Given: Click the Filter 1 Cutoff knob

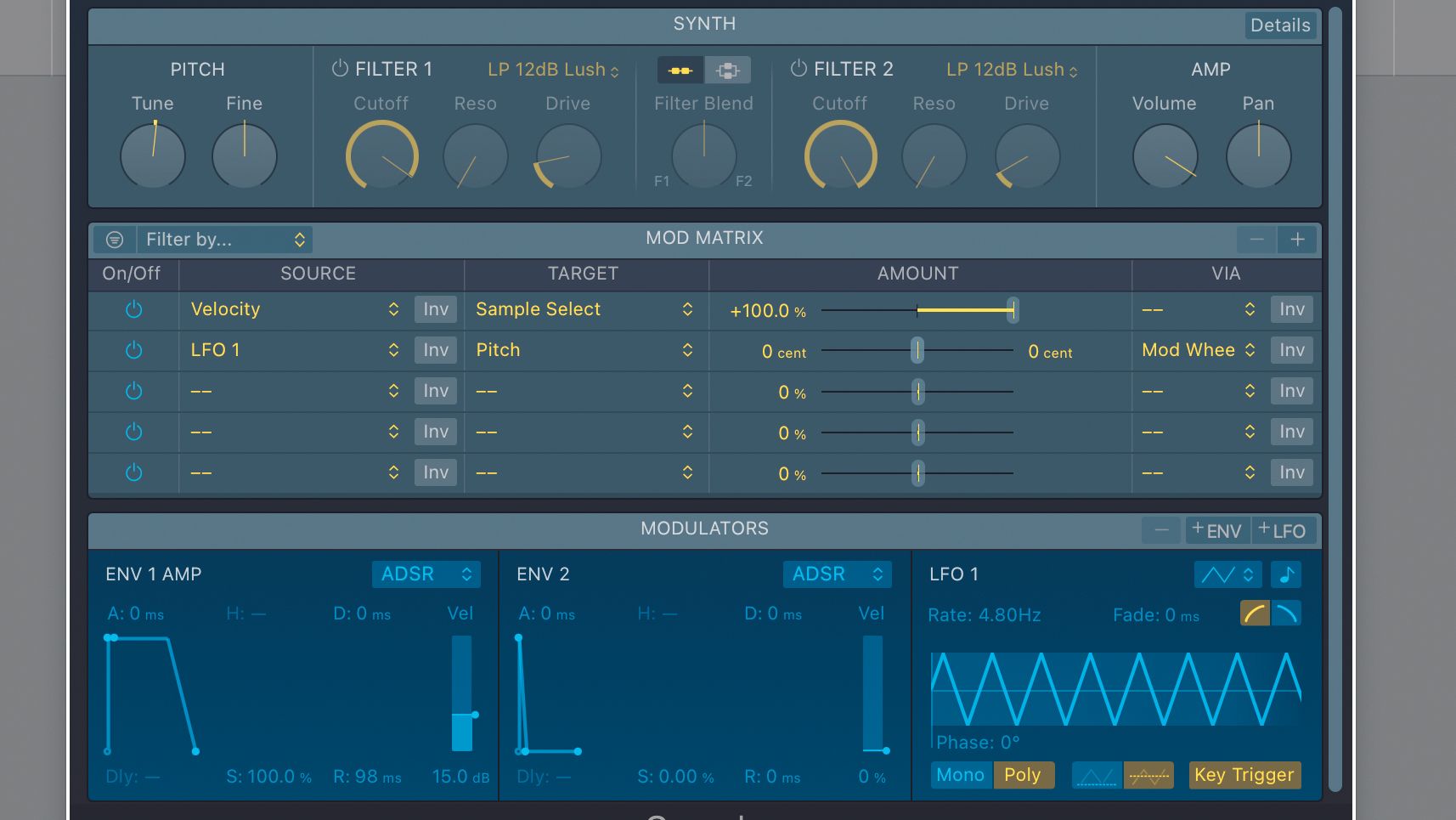Looking at the screenshot, I should click(x=381, y=156).
